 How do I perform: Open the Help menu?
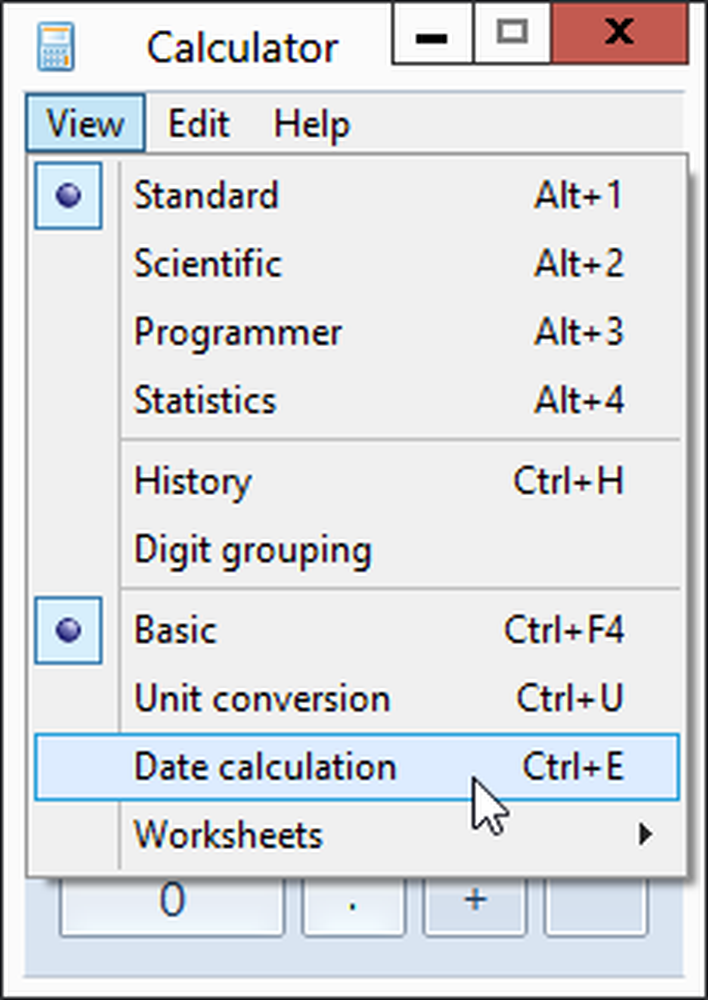(311, 125)
